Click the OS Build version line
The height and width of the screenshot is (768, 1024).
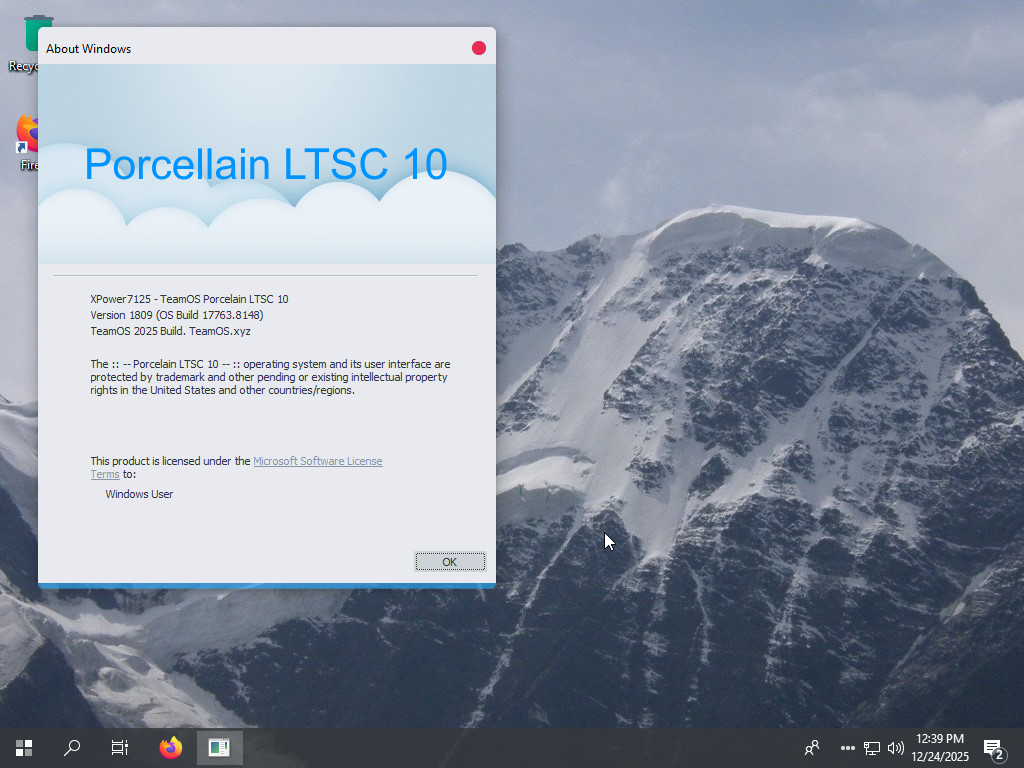coord(176,315)
